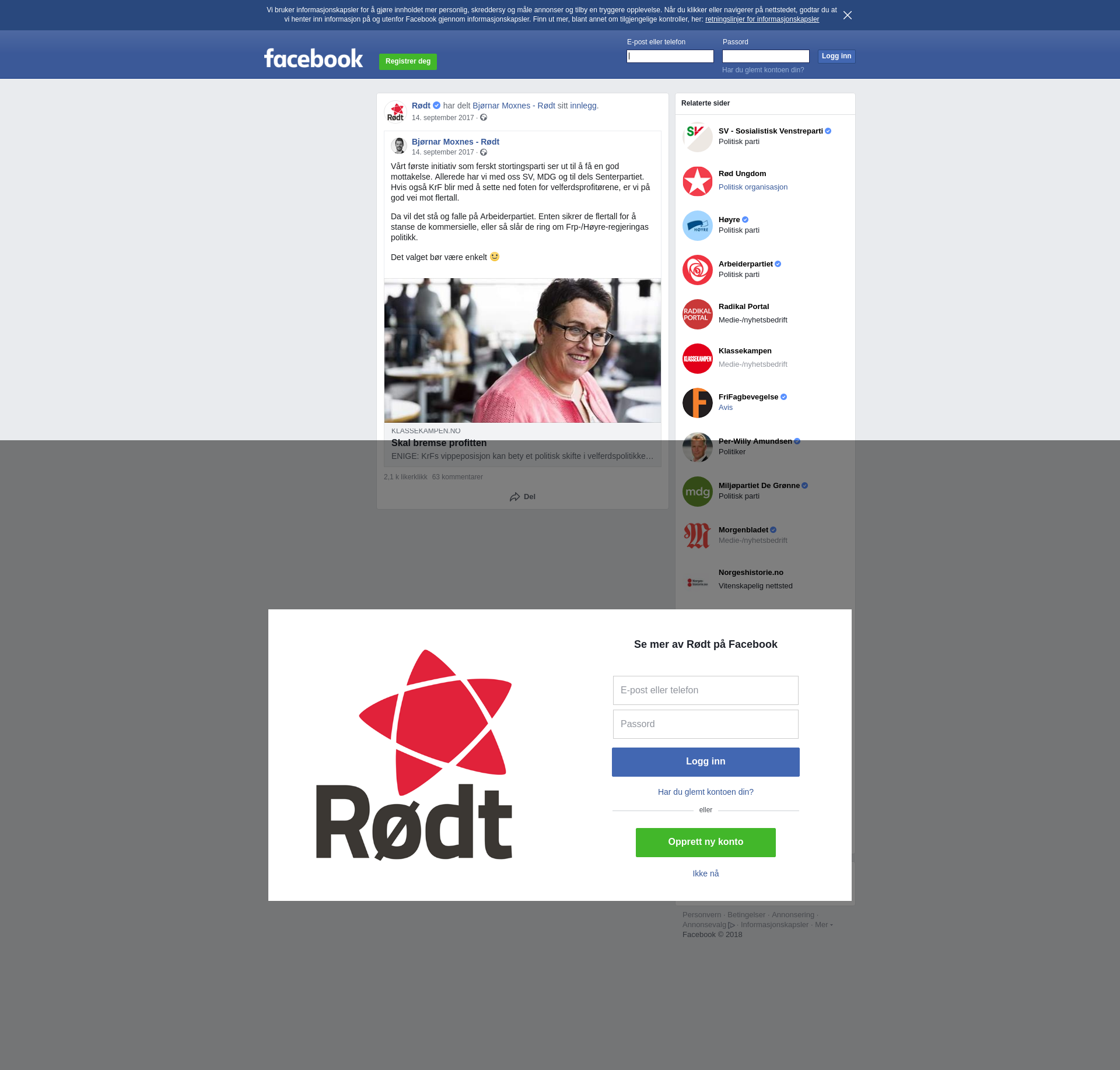The width and height of the screenshot is (1120, 1070).
Task: Click the Høyre party logo icon
Action: 697,226
